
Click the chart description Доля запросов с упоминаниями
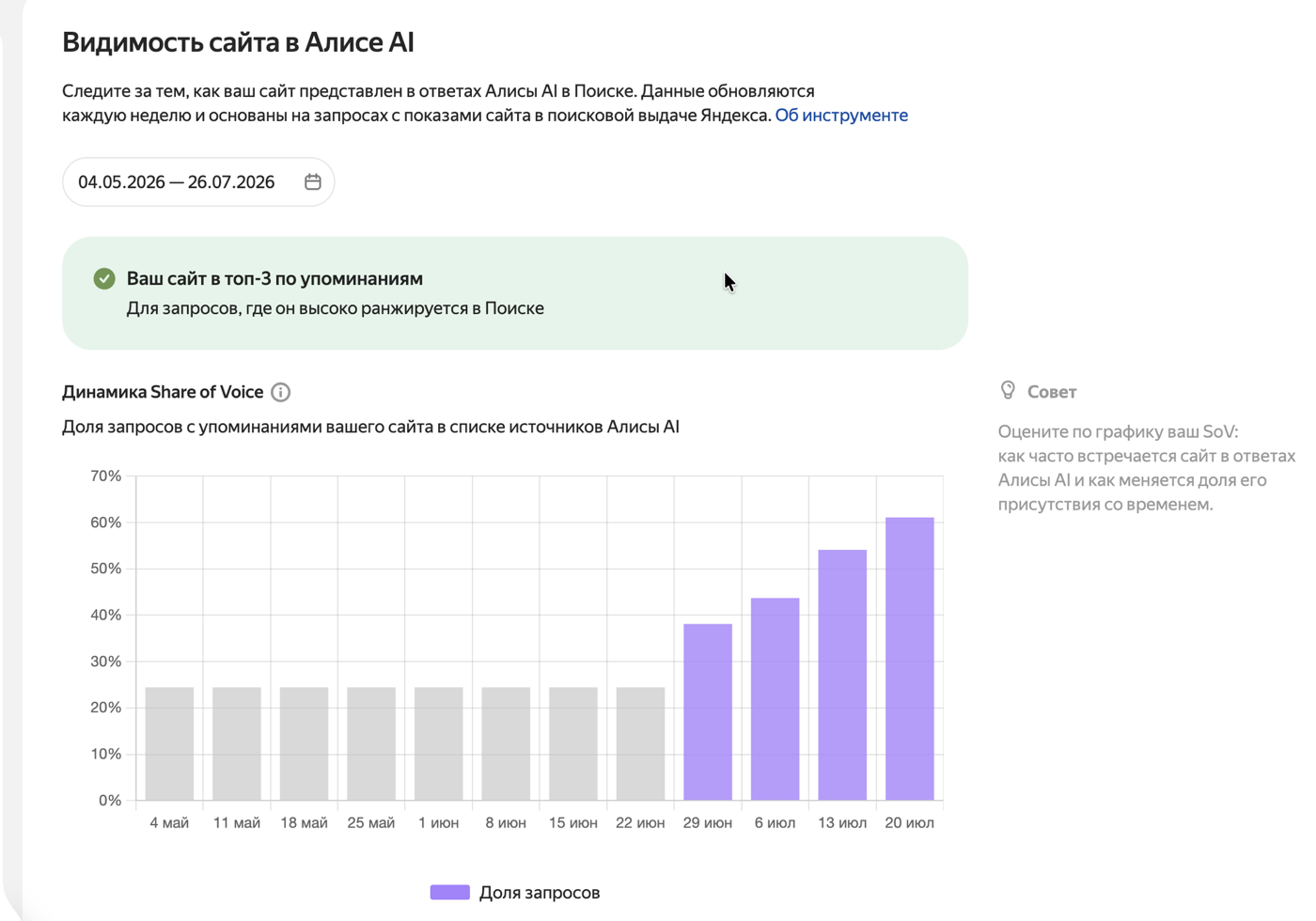370,427
